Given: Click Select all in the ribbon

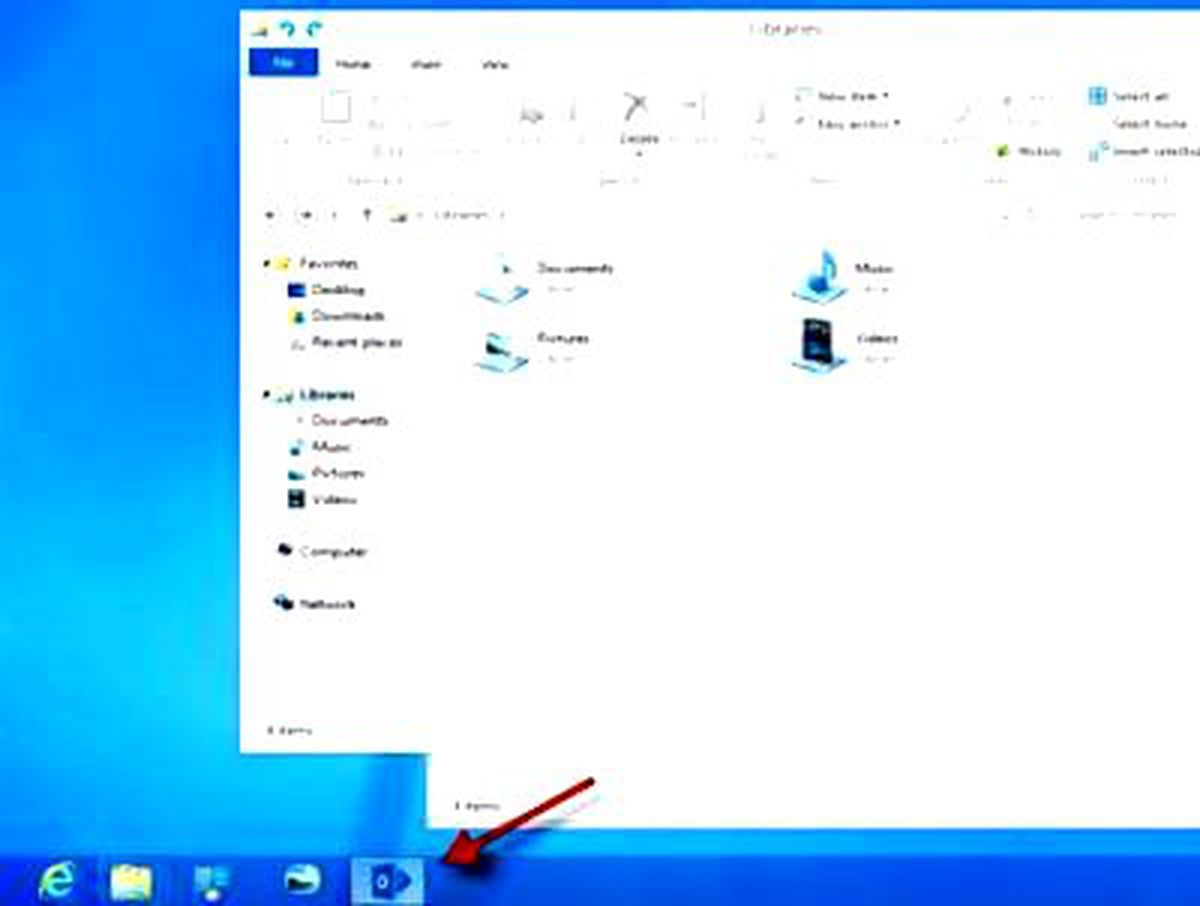Looking at the screenshot, I should 1129,96.
